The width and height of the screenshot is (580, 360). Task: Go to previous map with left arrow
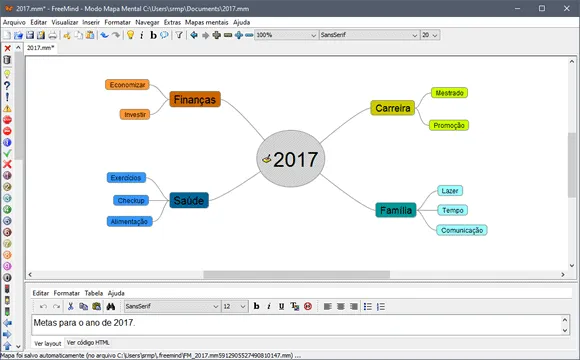point(194,35)
